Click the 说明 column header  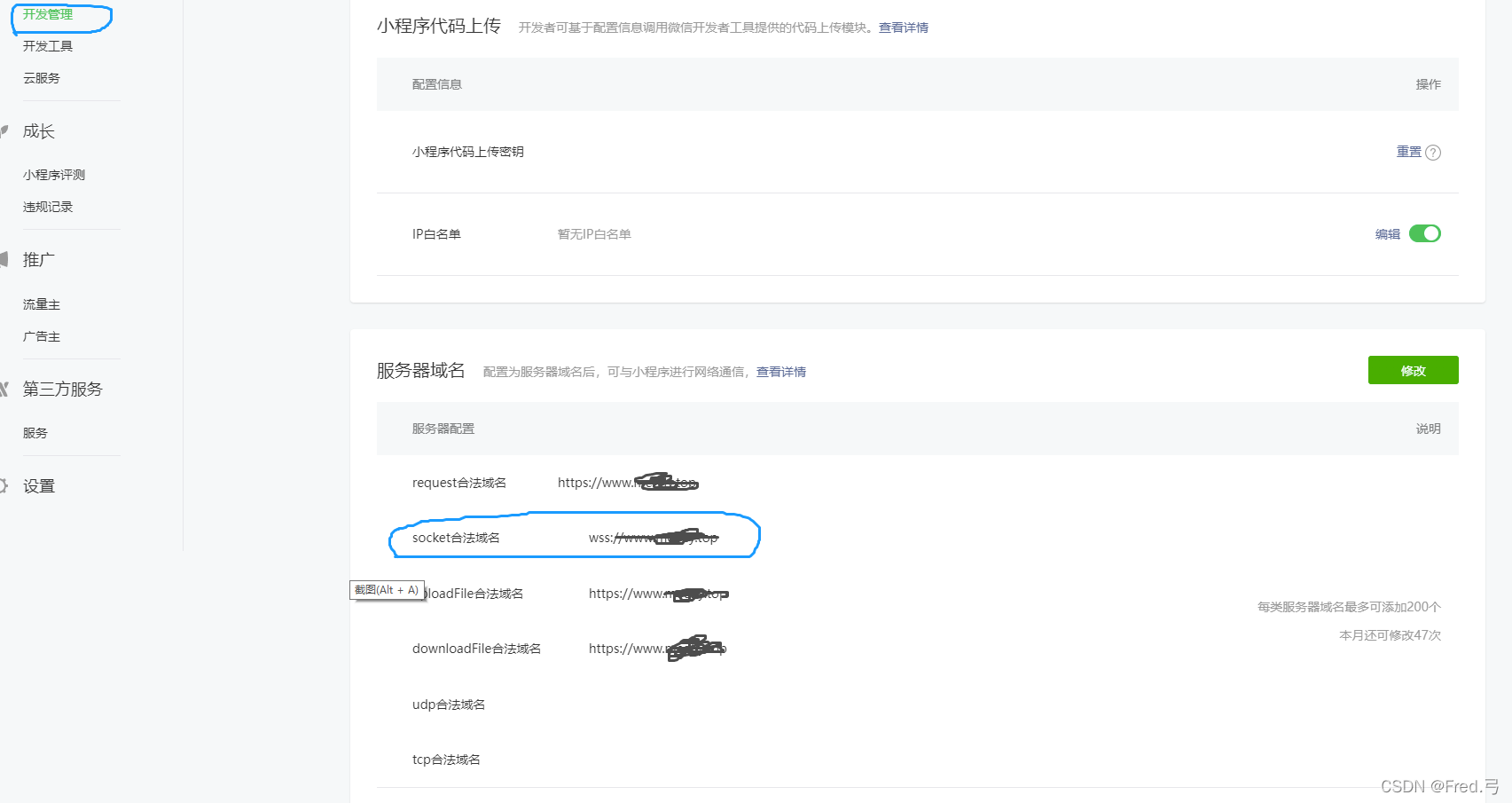tap(1429, 429)
